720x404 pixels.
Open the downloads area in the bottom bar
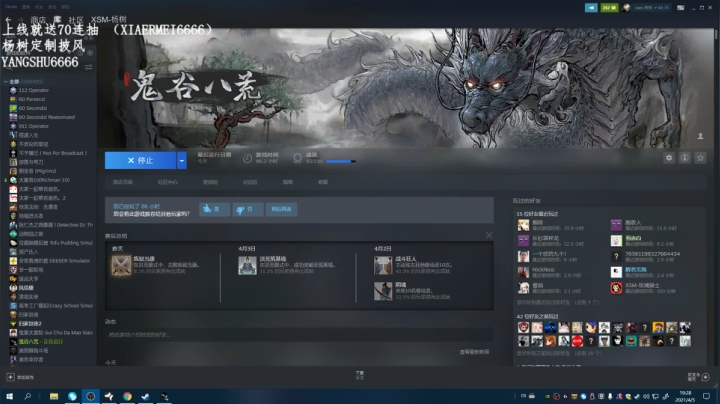[x=360, y=375]
